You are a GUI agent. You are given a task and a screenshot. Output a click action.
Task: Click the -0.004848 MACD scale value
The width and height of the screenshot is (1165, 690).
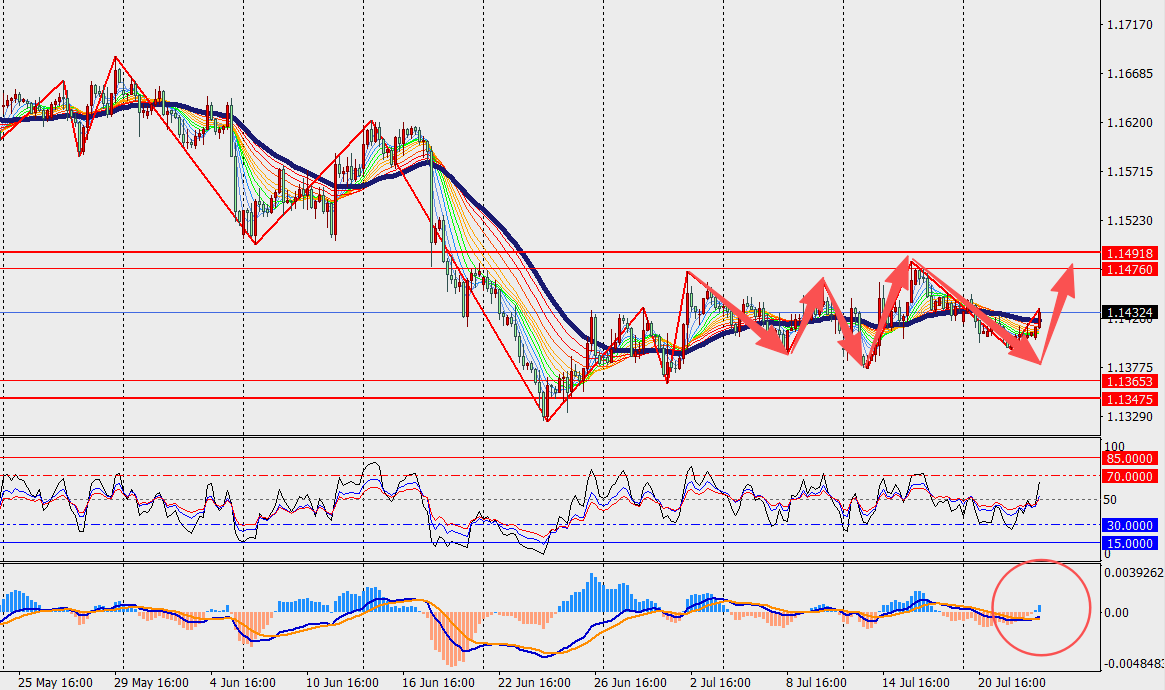coord(1133,663)
